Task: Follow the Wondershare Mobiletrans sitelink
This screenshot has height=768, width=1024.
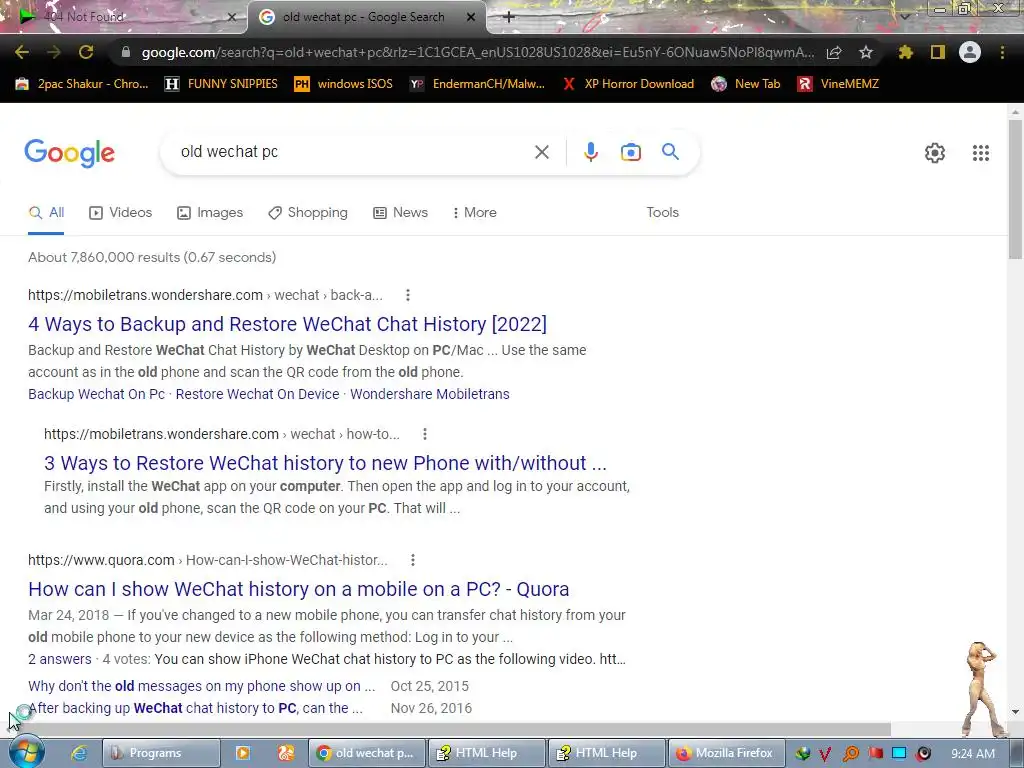Action: [x=430, y=394]
